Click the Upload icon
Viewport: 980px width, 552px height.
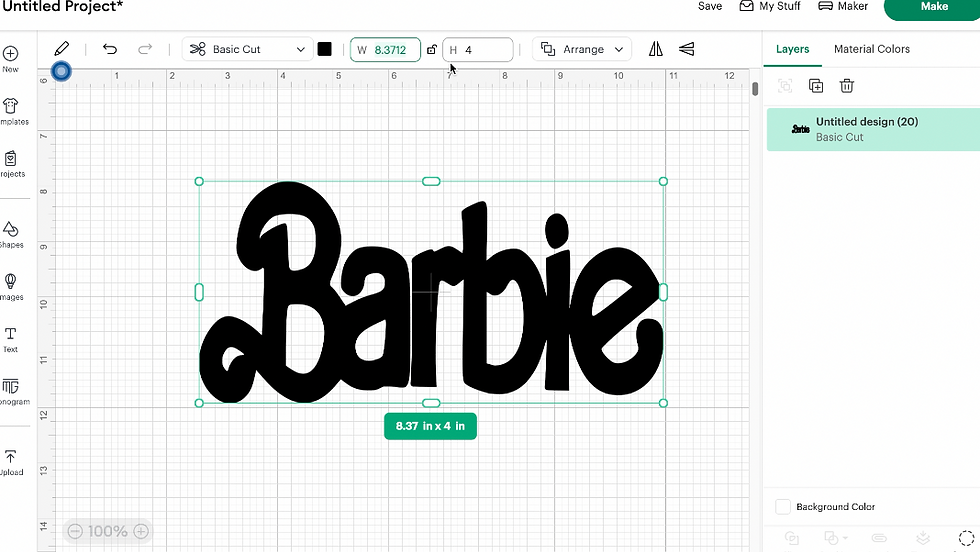point(11,457)
